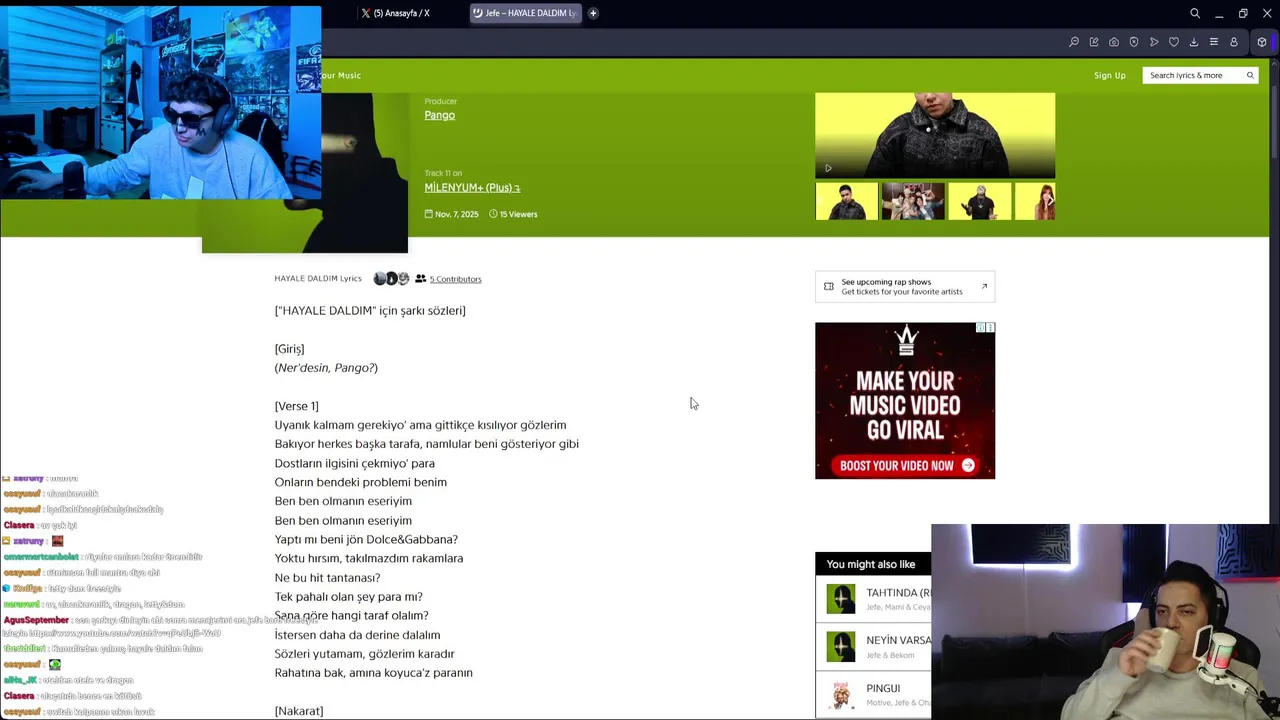Click the 15 Viewers clock icon

pyautogui.click(x=493, y=214)
